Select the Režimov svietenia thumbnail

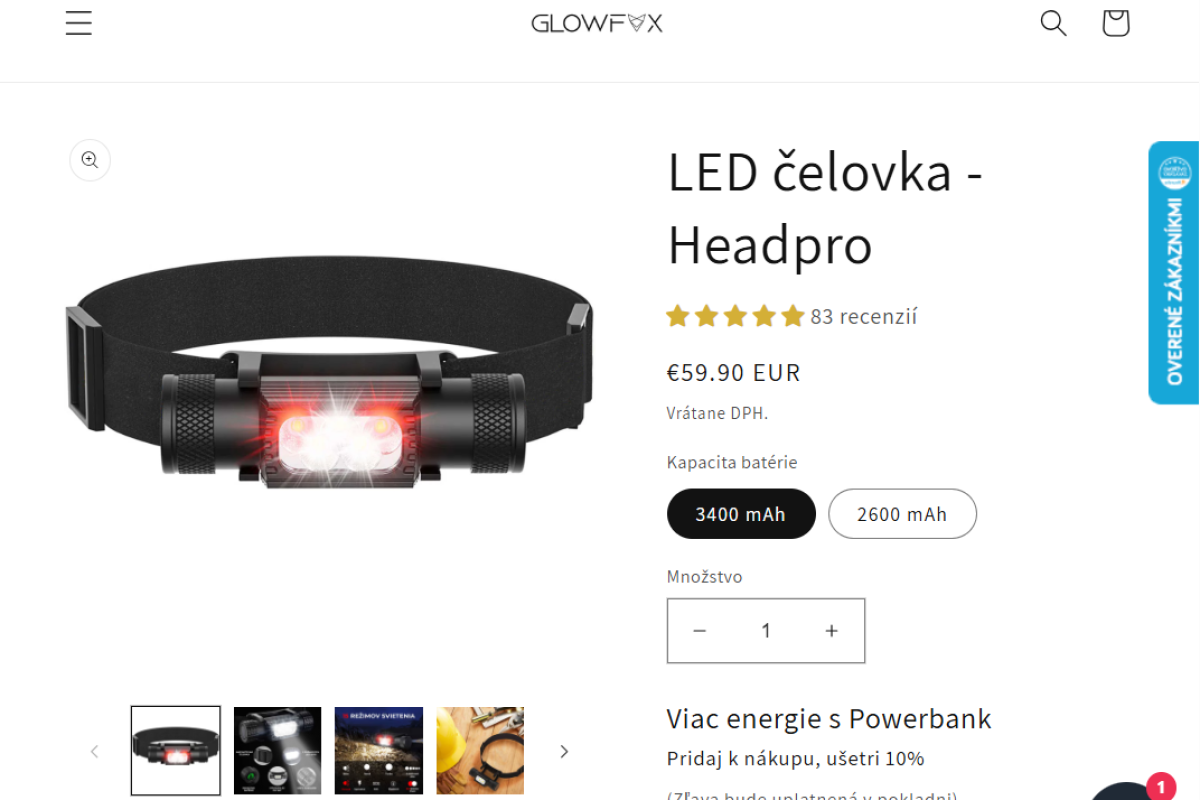coord(379,750)
